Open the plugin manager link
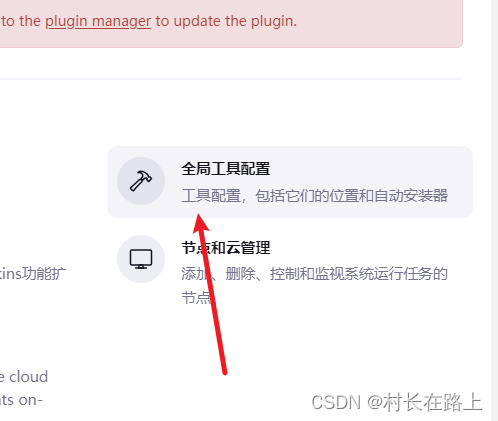Image resolution: width=498 pixels, height=421 pixels. coord(98,21)
